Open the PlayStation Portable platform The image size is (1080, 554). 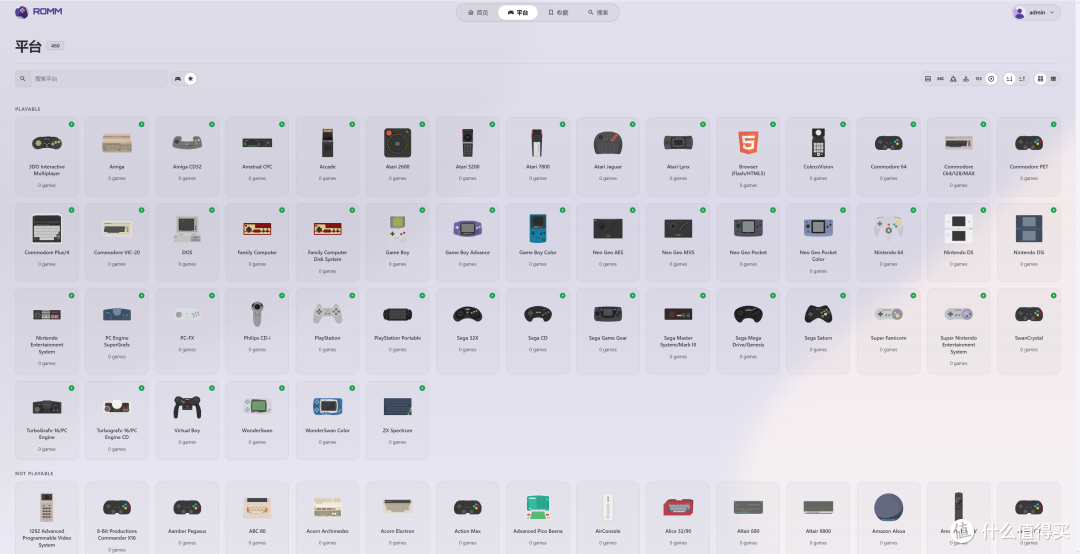tap(397, 331)
